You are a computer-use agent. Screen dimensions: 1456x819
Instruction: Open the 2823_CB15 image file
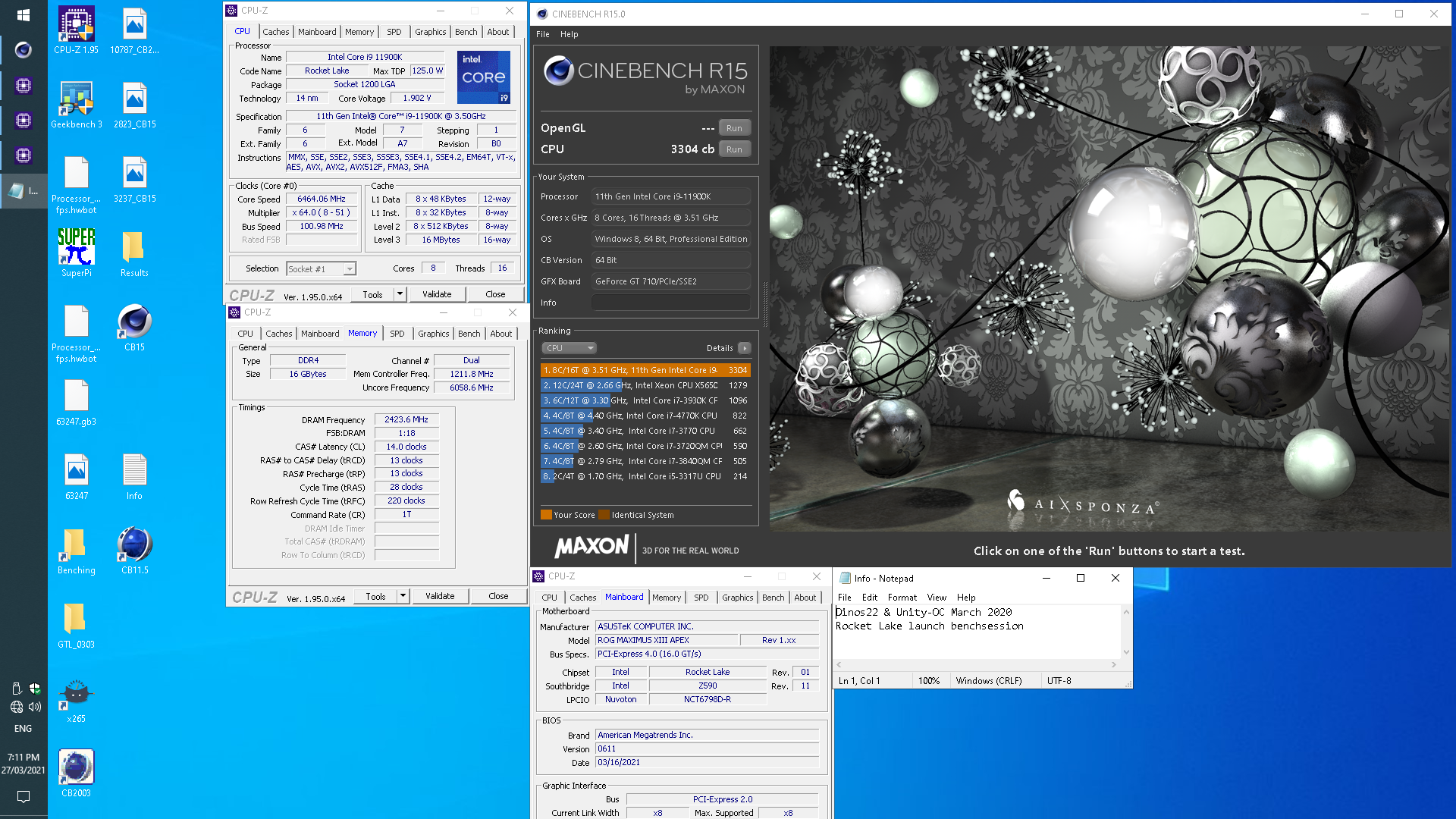pos(134,105)
